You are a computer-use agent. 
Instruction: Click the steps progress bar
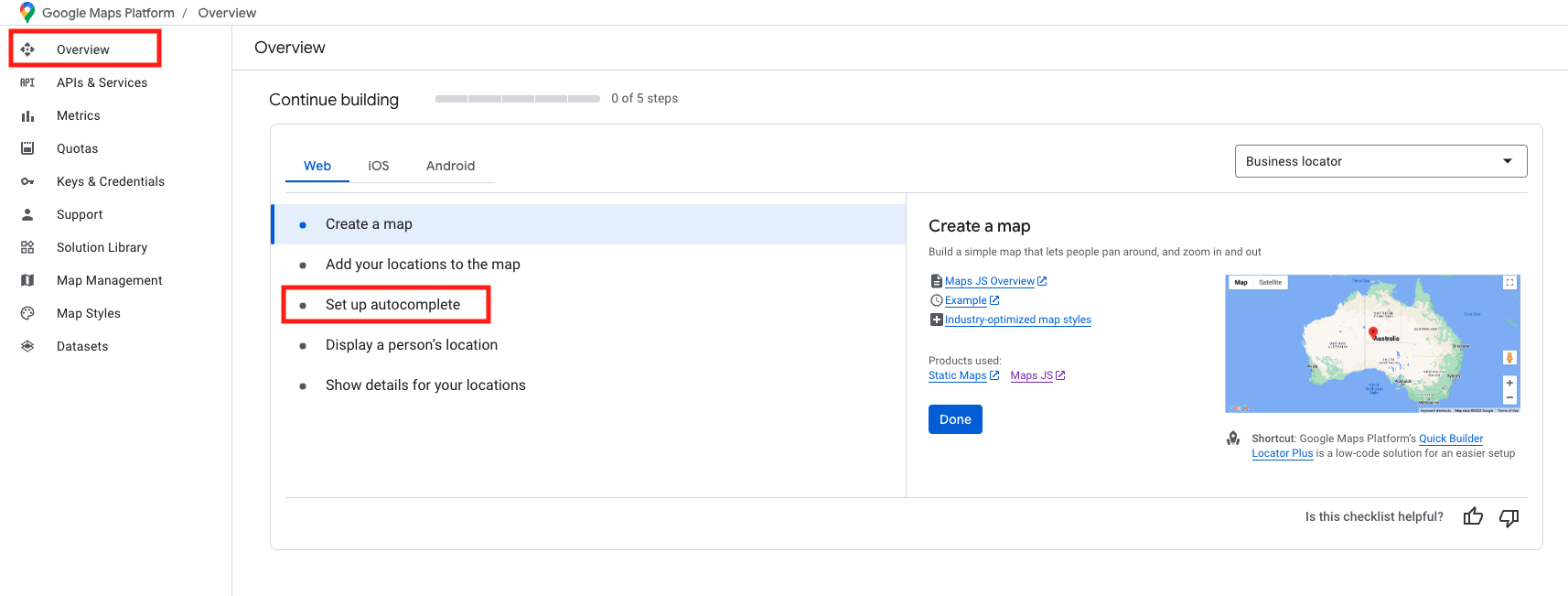(x=517, y=99)
